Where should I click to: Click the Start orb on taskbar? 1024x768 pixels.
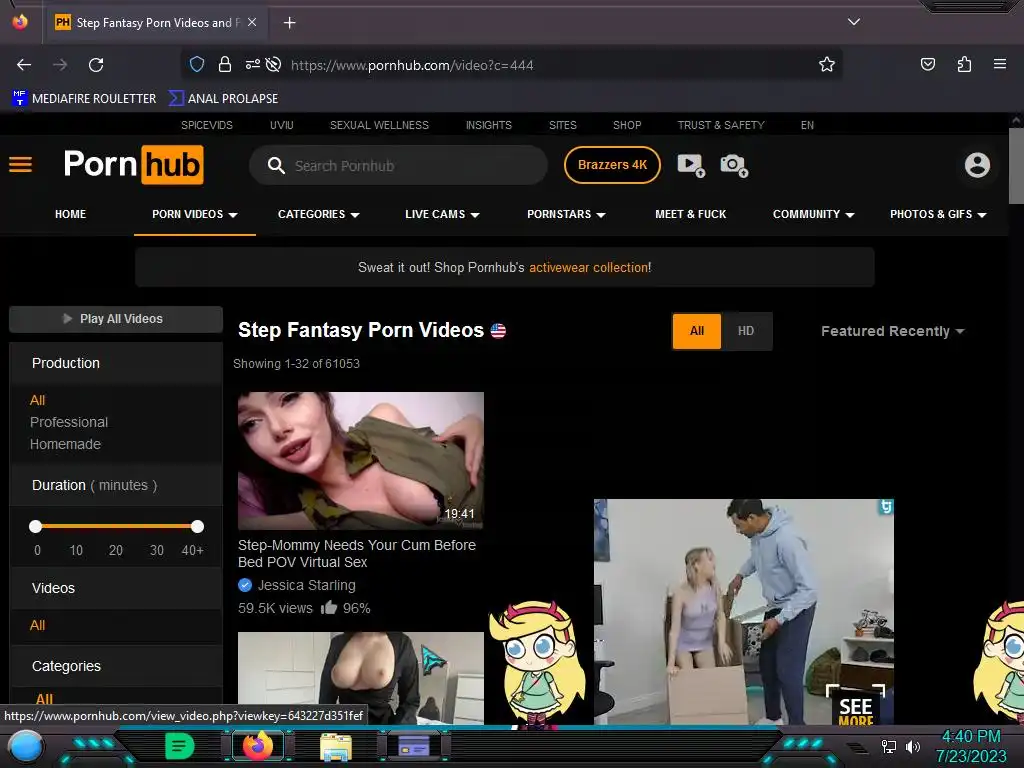click(x=25, y=746)
